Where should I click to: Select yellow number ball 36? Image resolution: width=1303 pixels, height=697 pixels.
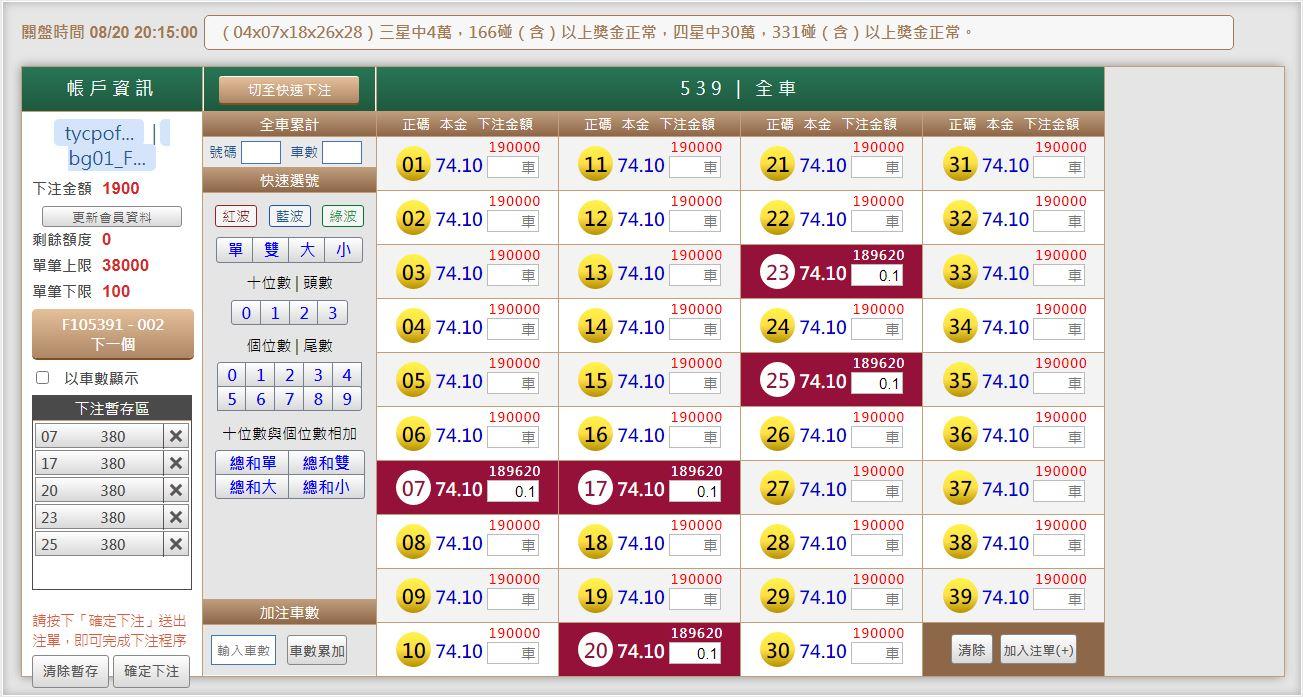click(x=960, y=435)
